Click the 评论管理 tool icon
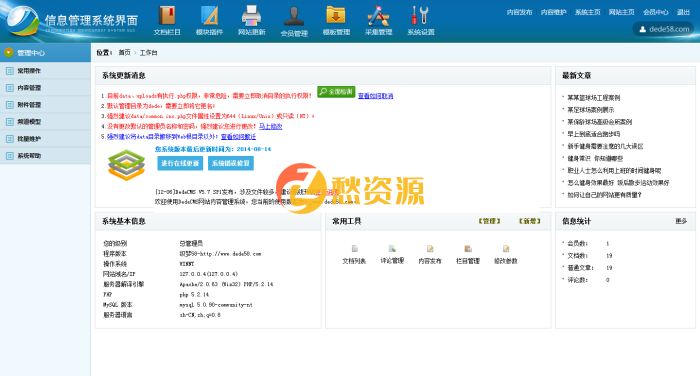Image resolution: width=700 pixels, height=376 pixels. (392, 249)
